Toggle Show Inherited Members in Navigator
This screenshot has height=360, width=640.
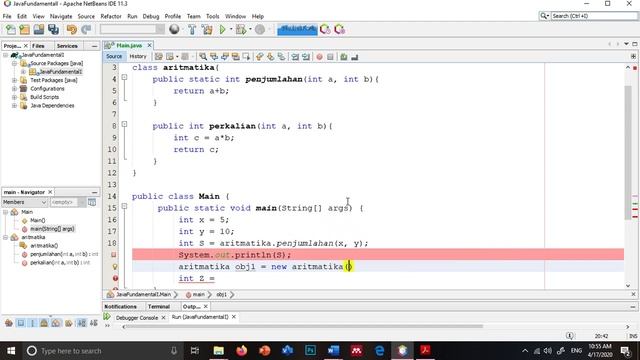pyautogui.click(x=9, y=323)
